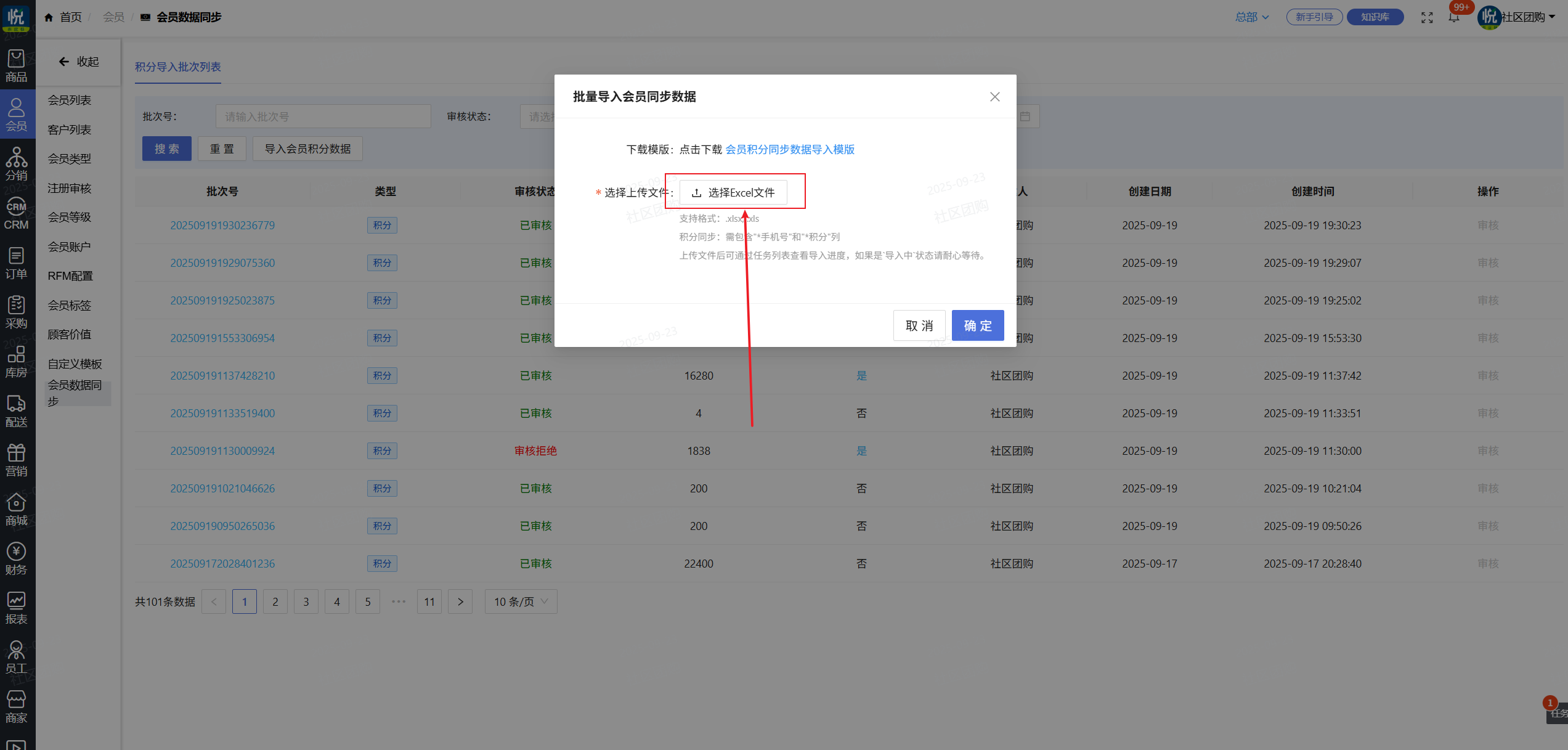
Task: Click the 取消 cancel button
Action: [x=919, y=325]
